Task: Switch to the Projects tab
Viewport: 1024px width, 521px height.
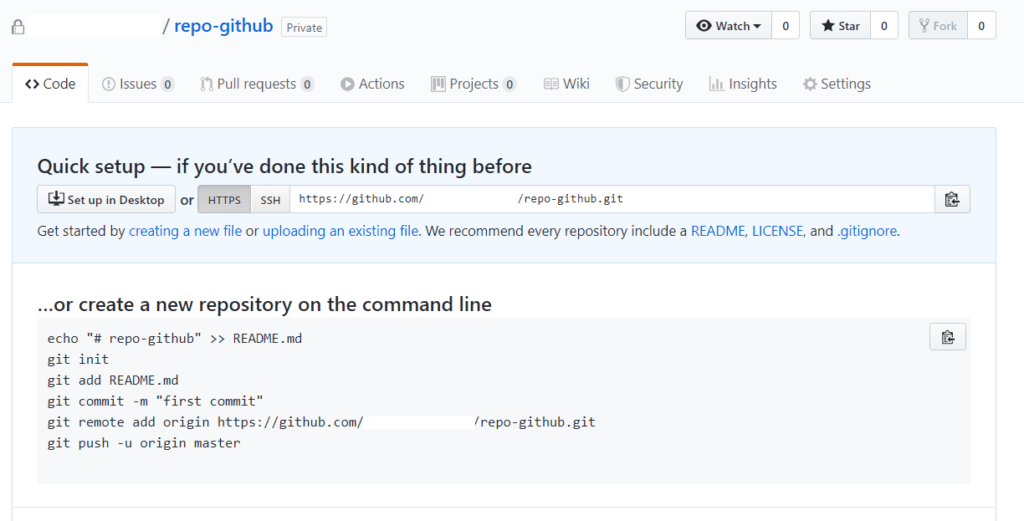Action: coord(473,84)
